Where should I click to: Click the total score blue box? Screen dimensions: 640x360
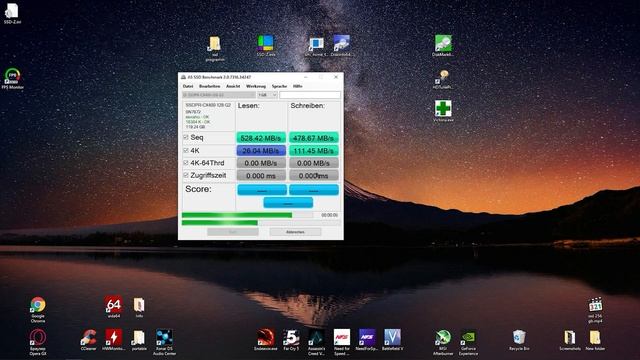[288, 202]
